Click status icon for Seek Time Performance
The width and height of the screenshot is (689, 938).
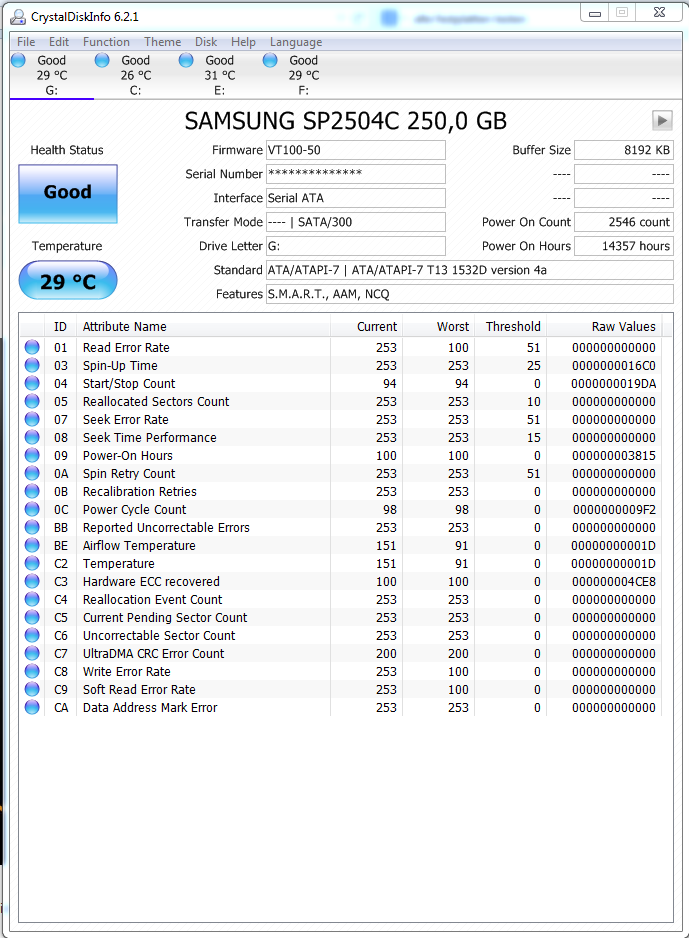(x=32, y=437)
